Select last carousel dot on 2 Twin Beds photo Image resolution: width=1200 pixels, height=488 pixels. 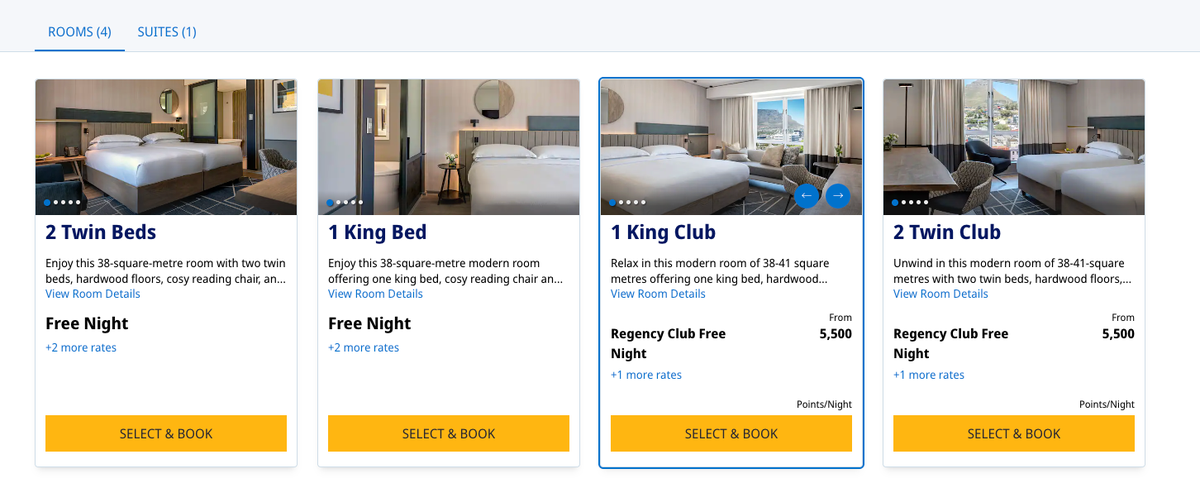(x=77, y=203)
